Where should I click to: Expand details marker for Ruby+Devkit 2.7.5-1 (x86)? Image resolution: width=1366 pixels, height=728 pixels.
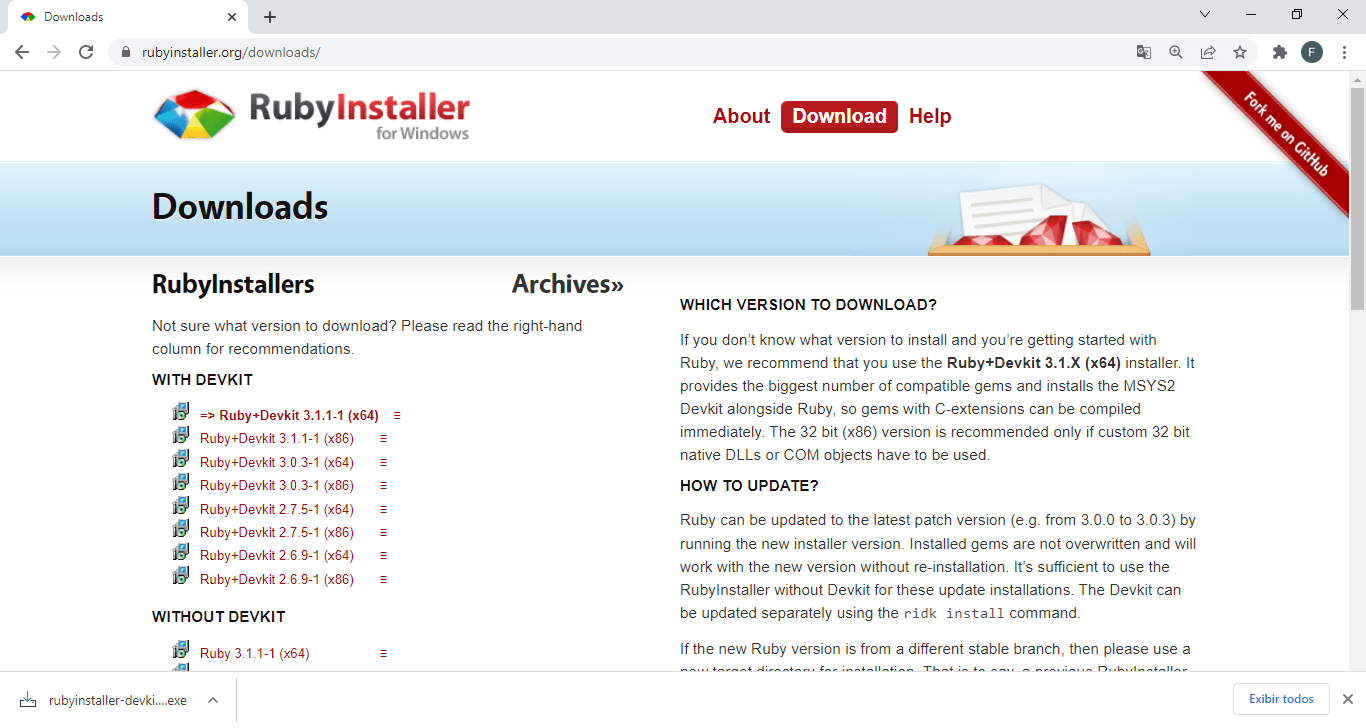point(383,533)
